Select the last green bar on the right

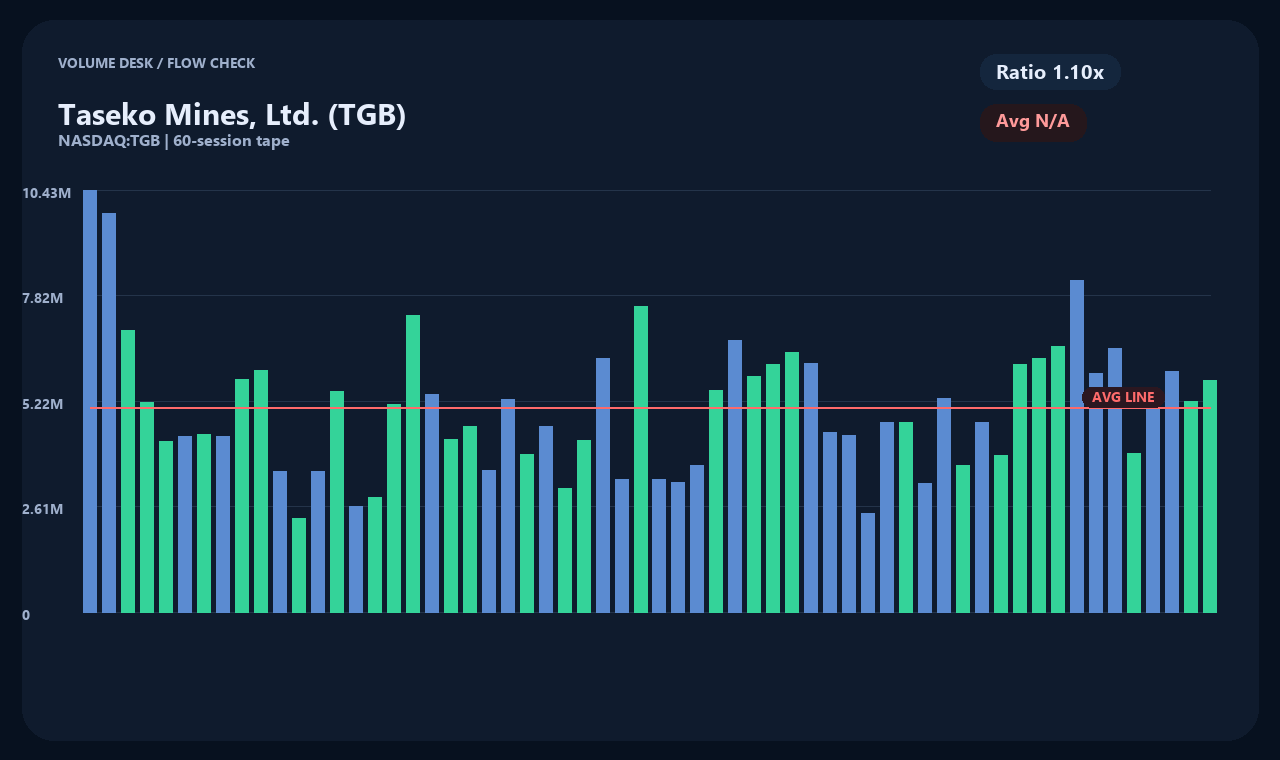tap(1210, 496)
